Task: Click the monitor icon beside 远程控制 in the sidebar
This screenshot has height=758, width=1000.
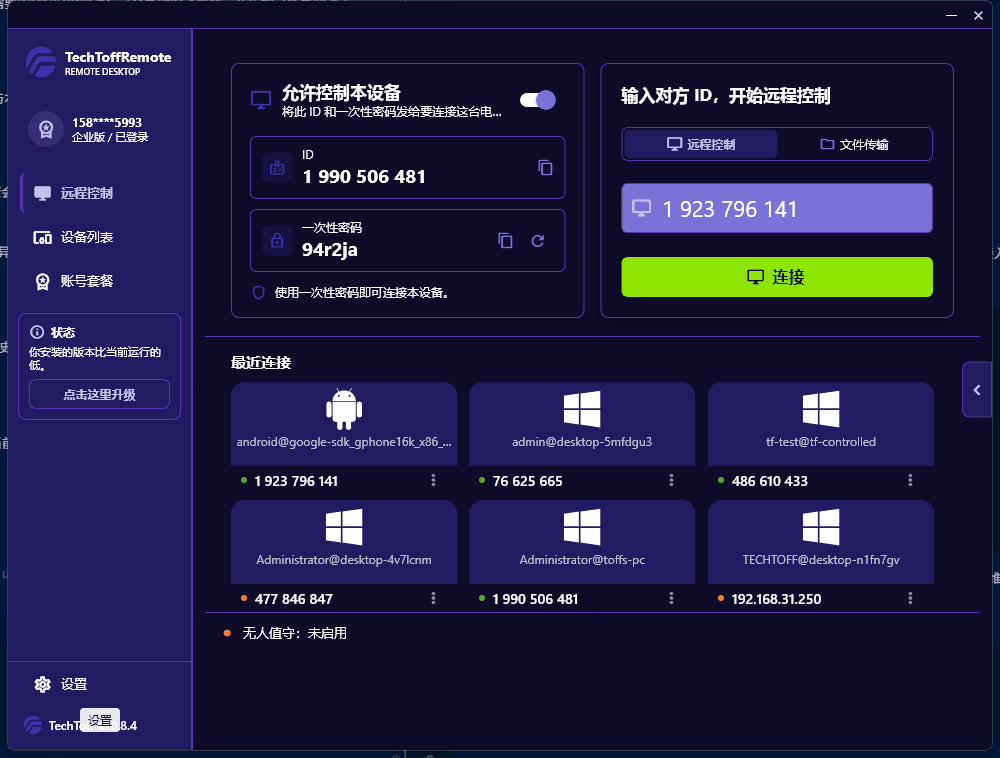Action: (43, 193)
